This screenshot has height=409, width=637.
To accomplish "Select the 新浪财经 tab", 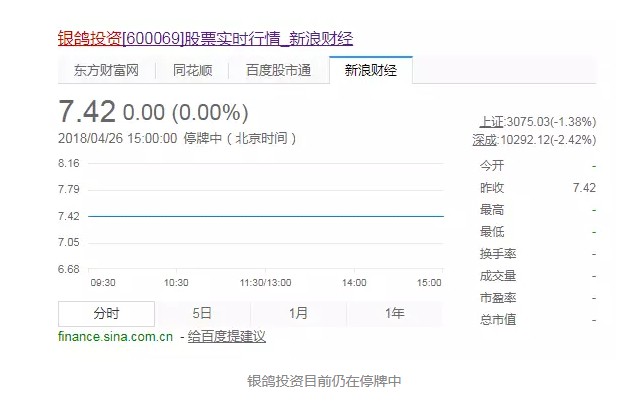I will (x=371, y=70).
